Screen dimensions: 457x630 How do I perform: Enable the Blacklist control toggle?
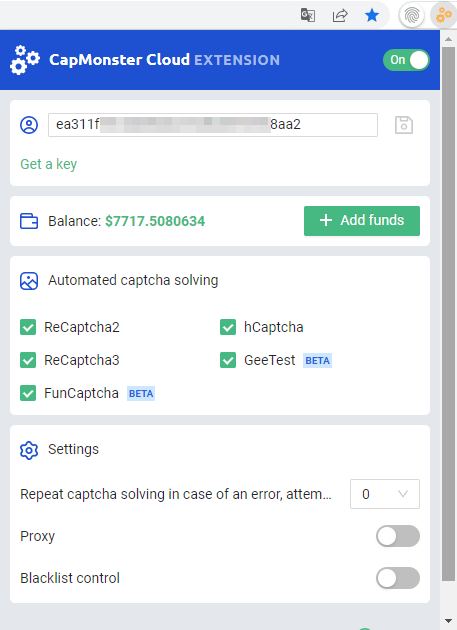coord(398,578)
